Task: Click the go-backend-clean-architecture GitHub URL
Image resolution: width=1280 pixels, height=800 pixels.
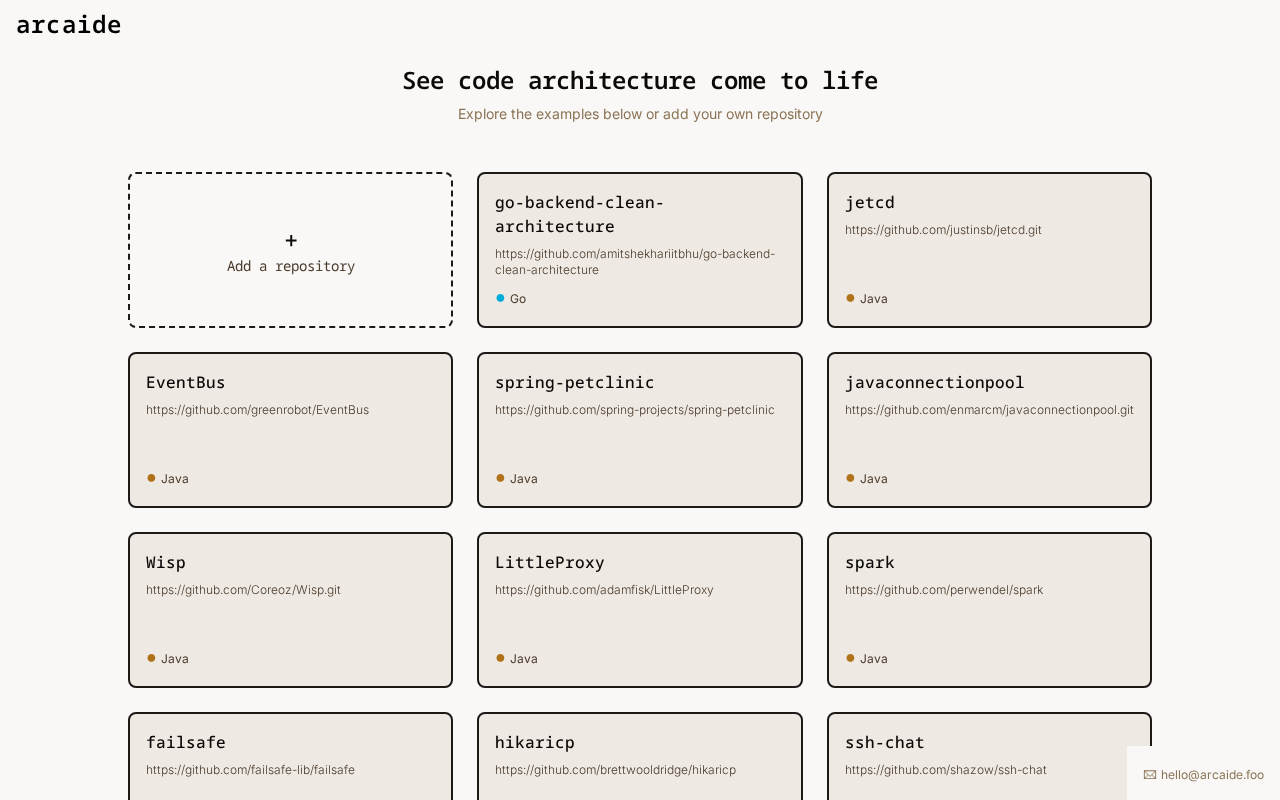Action: [635, 262]
